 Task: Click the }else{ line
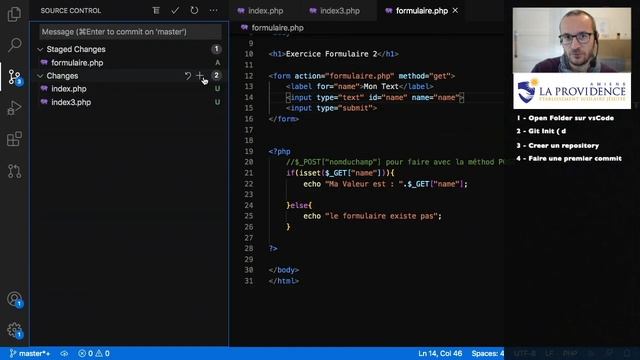click(x=299, y=205)
